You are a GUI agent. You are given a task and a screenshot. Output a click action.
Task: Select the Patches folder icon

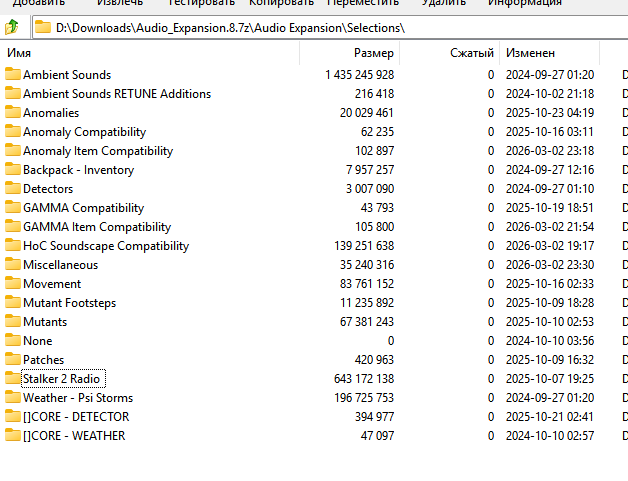coord(13,359)
